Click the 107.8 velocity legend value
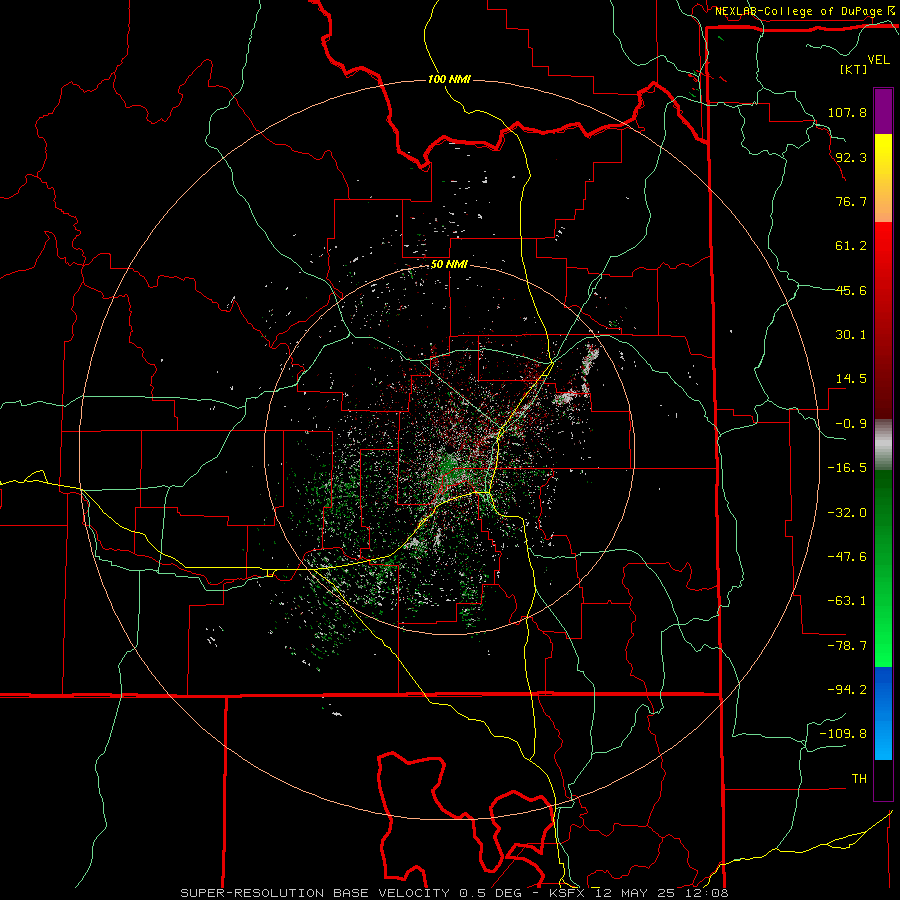Screen dimensions: 900x900 point(847,112)
